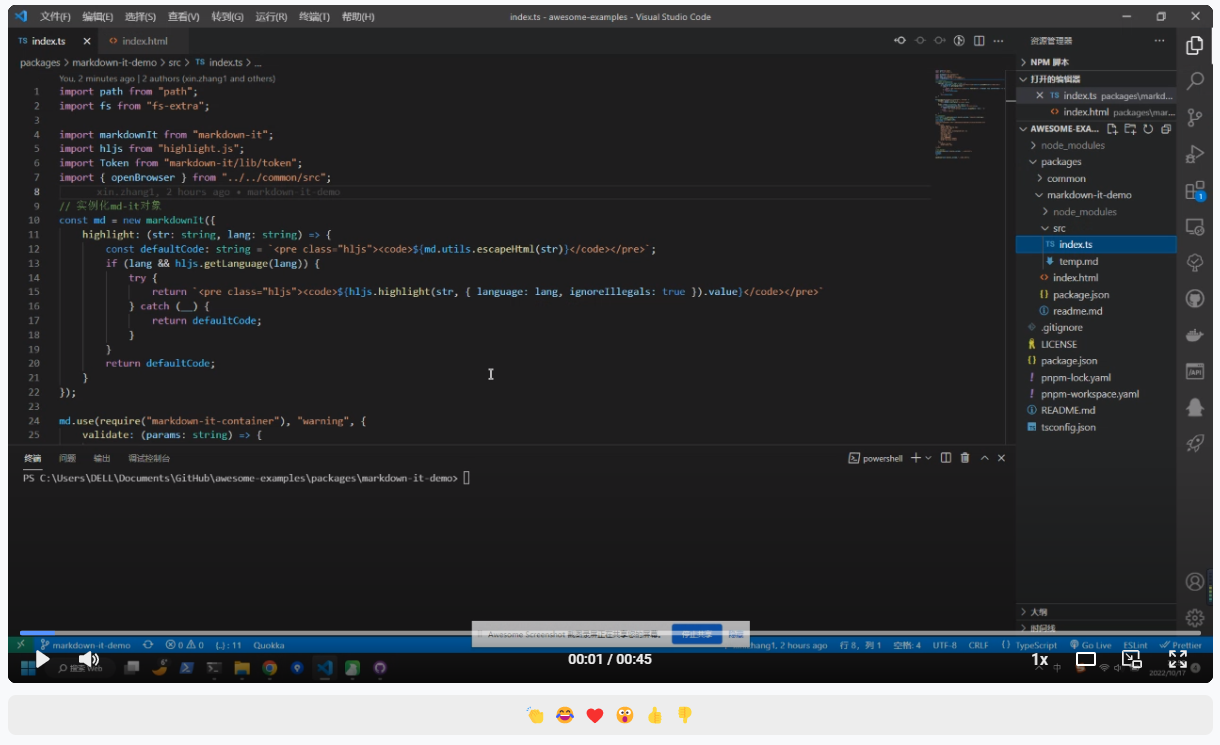Open the Source Control activity icon

[1194, 118]
